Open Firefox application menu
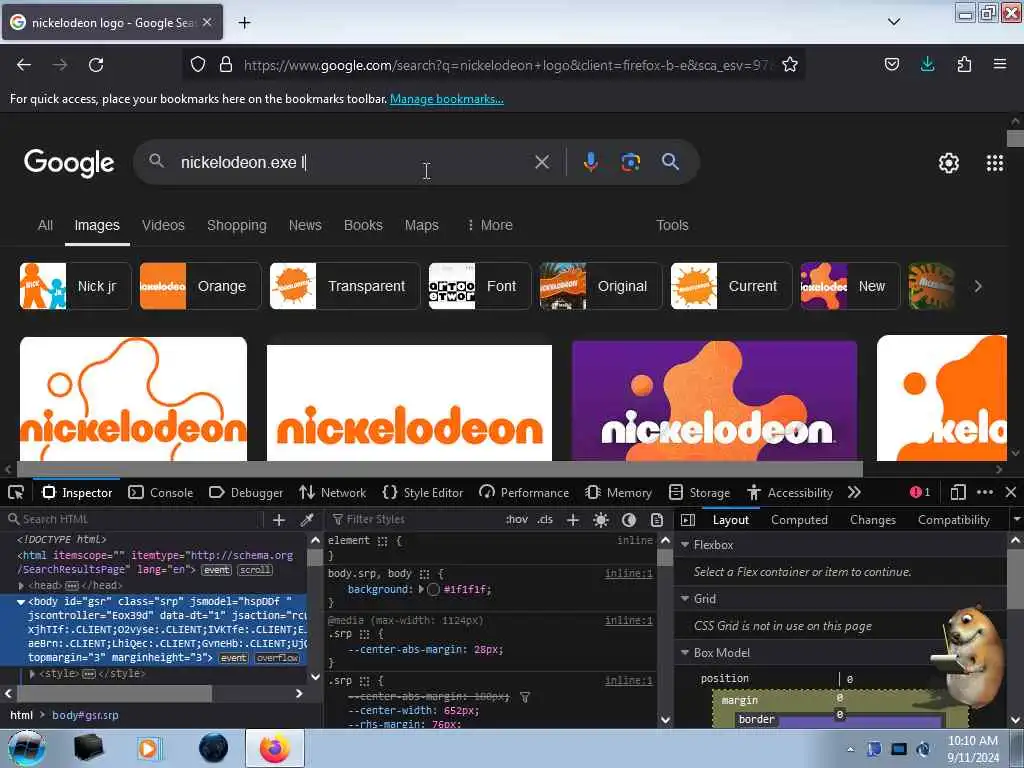 click(x=1000, y=64)
